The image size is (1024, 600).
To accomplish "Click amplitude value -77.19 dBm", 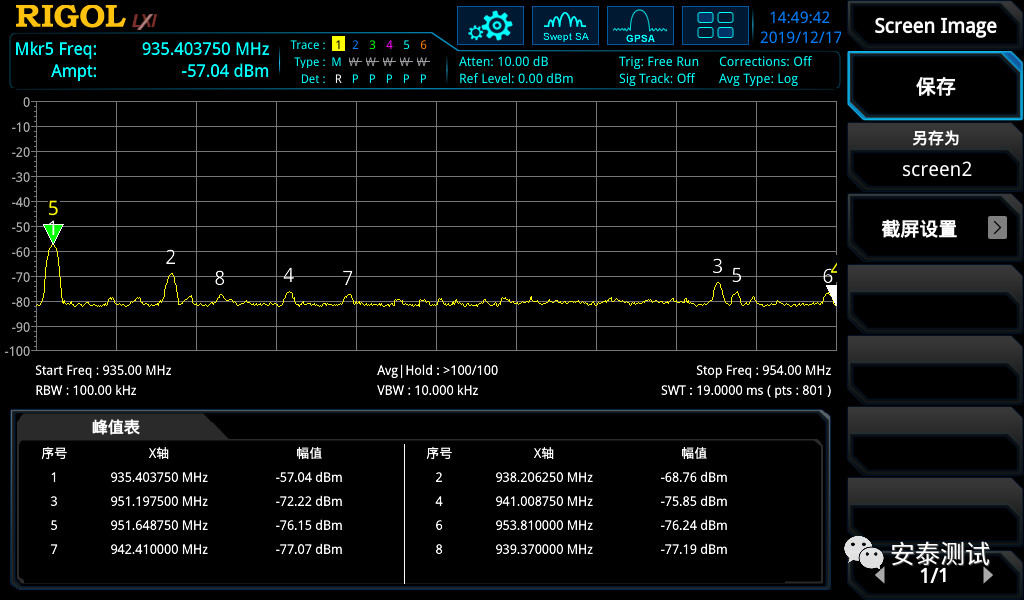I will [x=694, y=549].
